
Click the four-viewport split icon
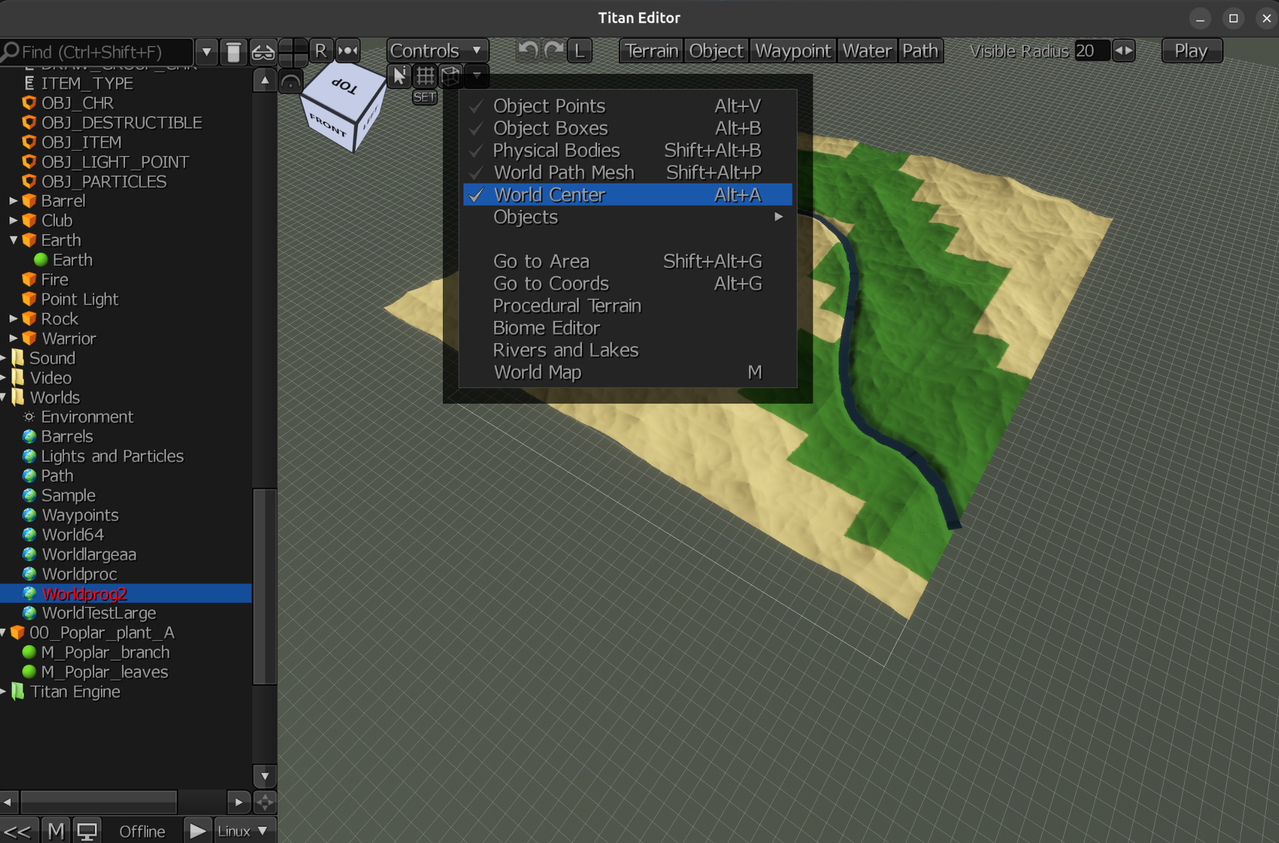[292, 52]
